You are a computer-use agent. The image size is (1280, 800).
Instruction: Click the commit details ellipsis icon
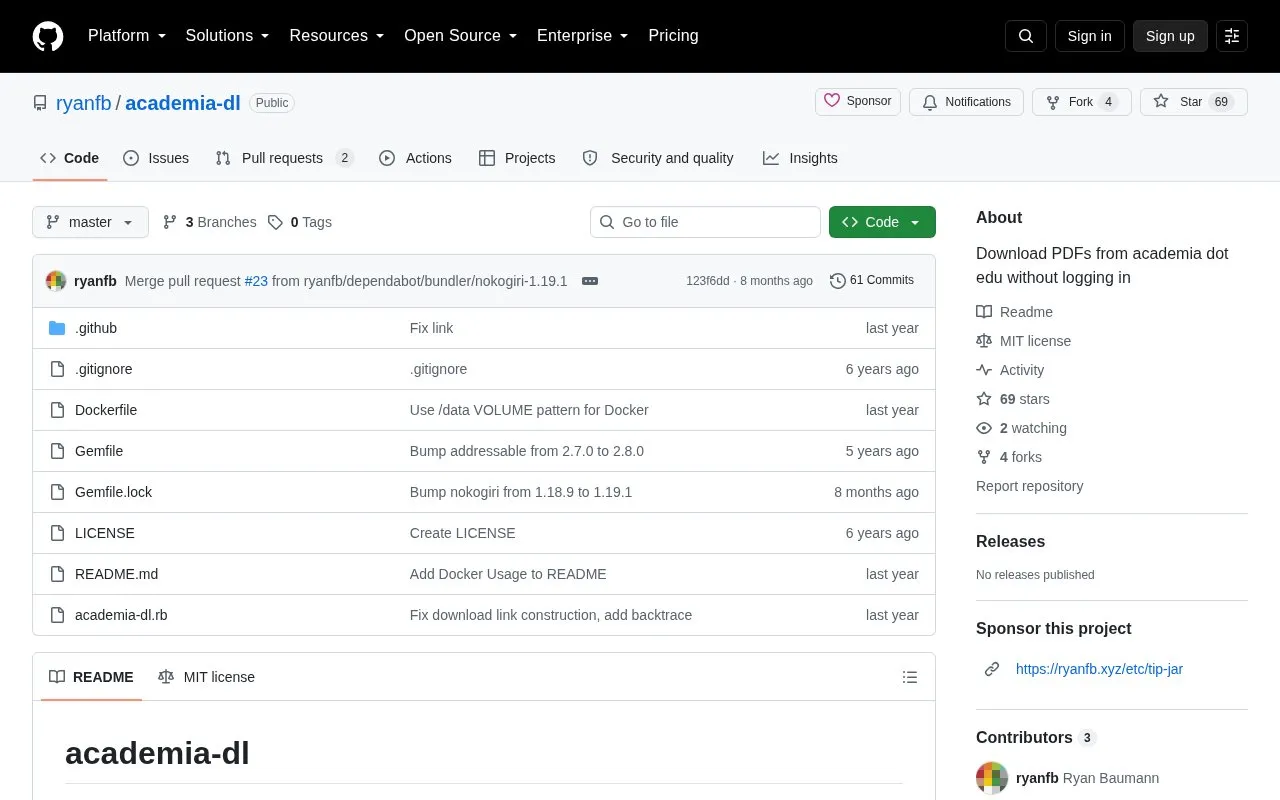click(590, 281)
